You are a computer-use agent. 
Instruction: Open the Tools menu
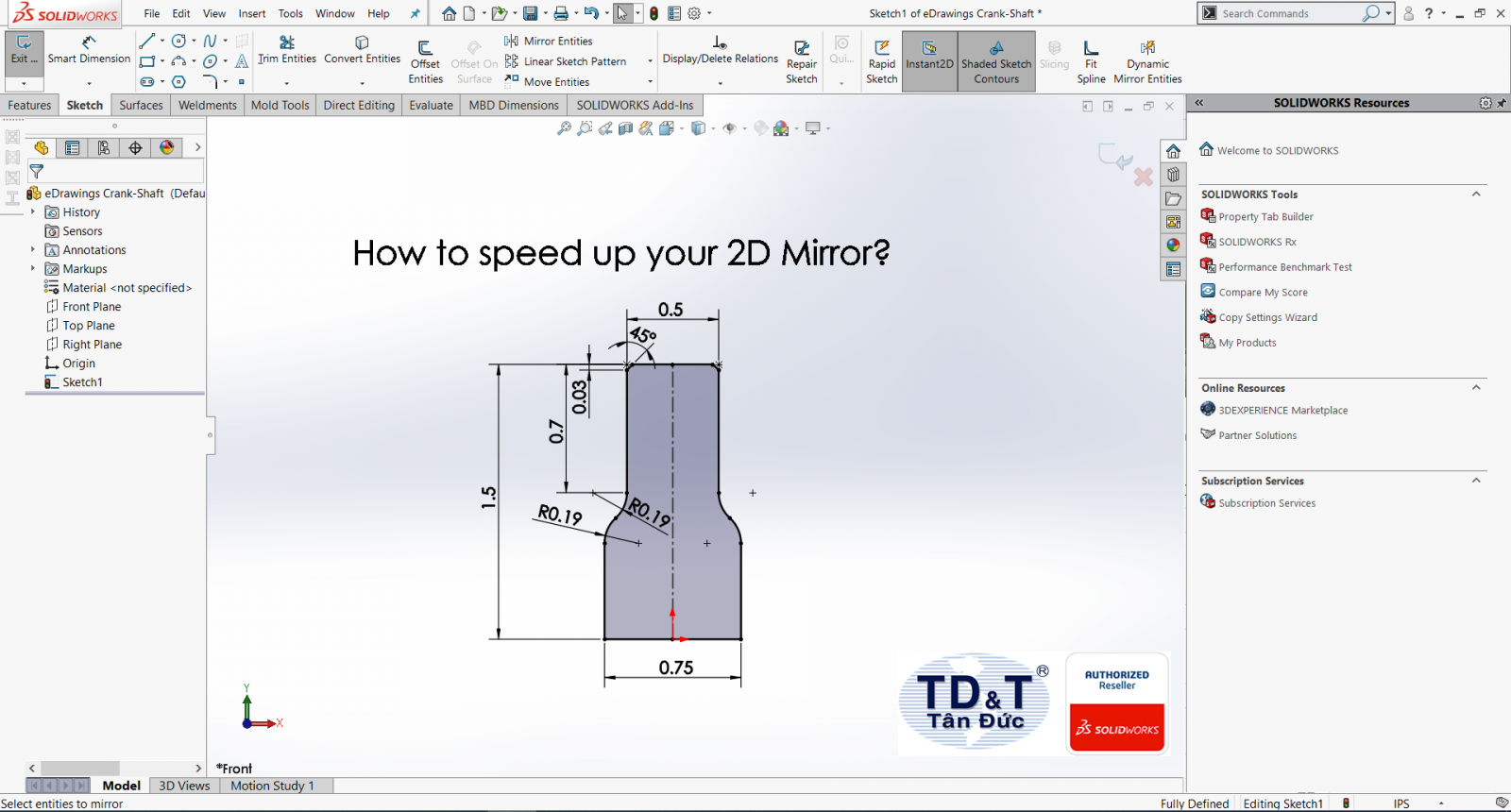(291, 13)
